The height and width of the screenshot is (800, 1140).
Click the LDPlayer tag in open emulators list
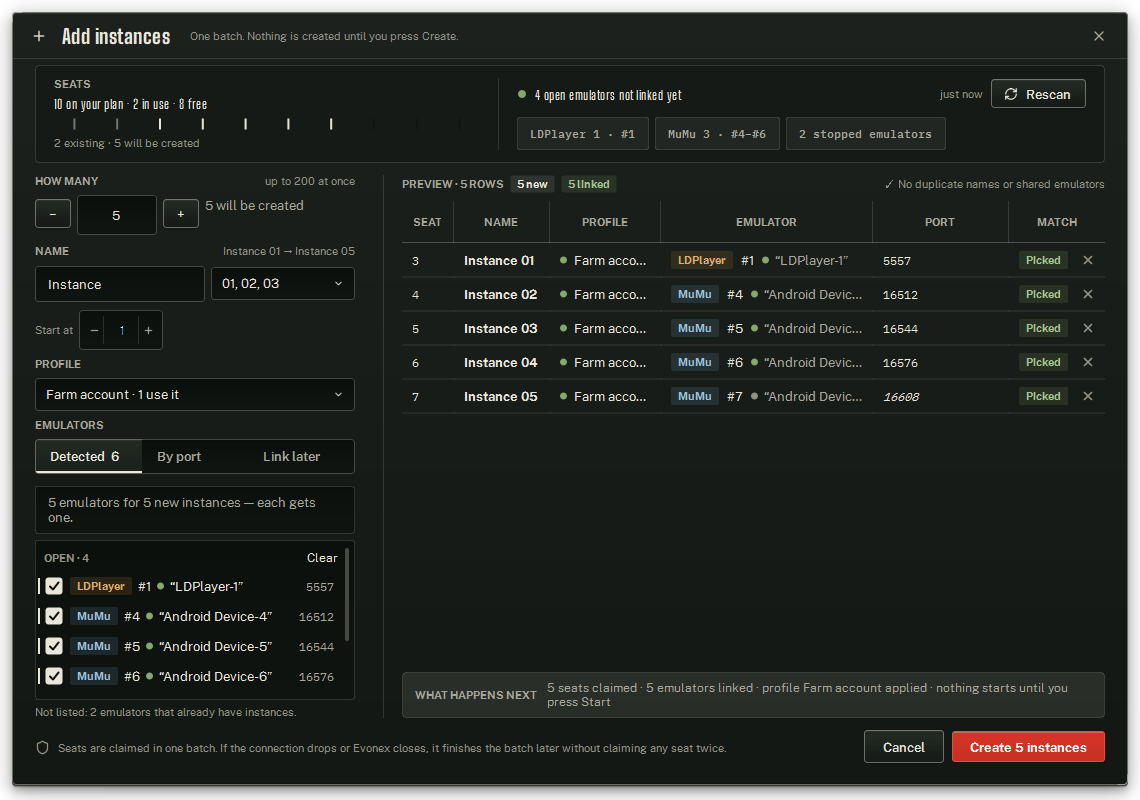click(100, 586)
